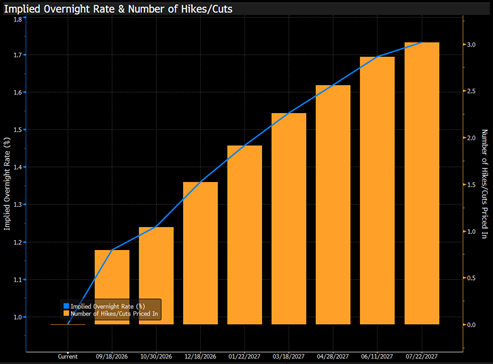Screen dimensions: 493x364
Task: Click the 3.0 tick on right axis
Action: point(471,45)
